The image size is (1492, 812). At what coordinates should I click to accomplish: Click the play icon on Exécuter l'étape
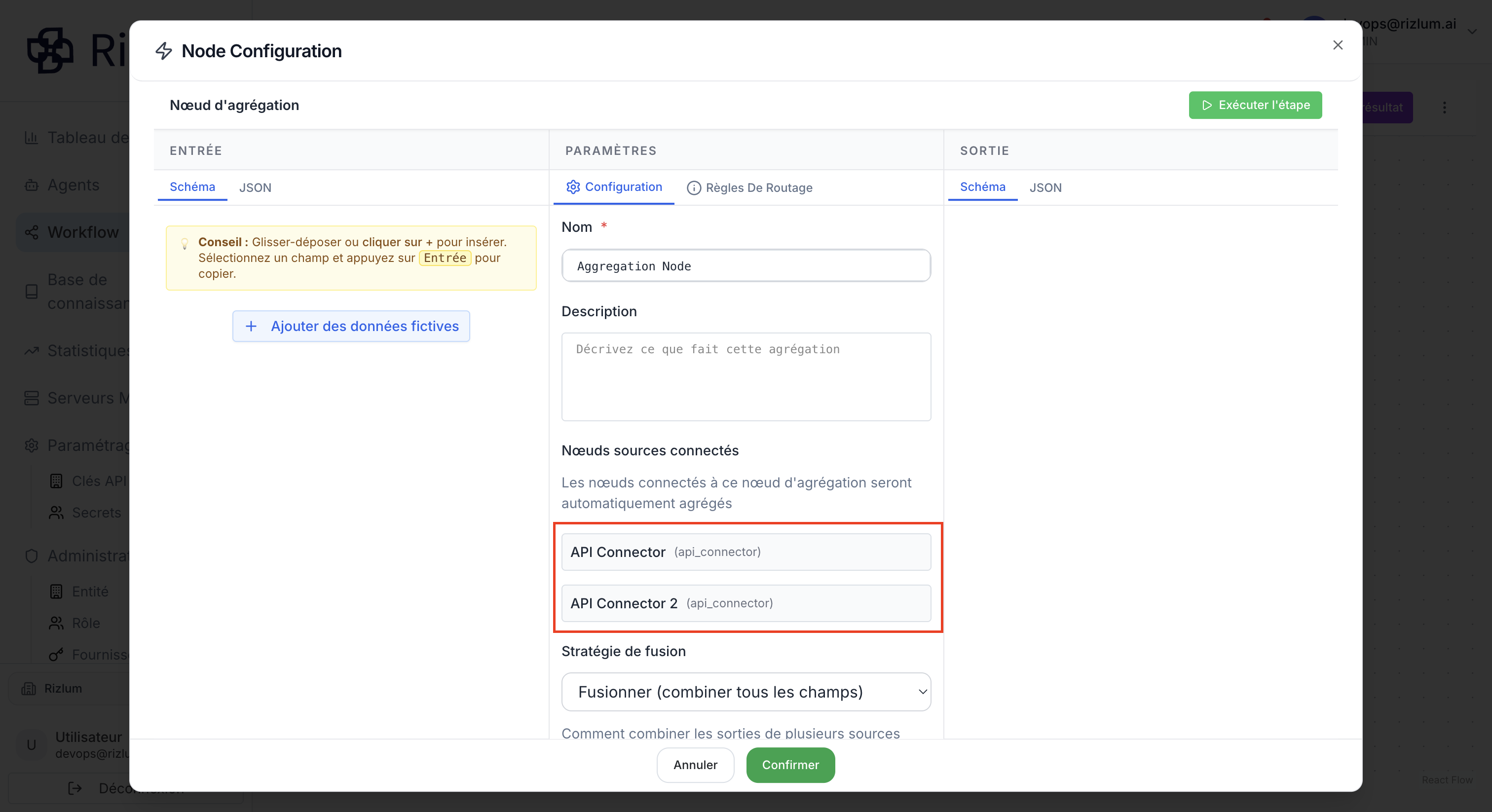coord(1207,106)
